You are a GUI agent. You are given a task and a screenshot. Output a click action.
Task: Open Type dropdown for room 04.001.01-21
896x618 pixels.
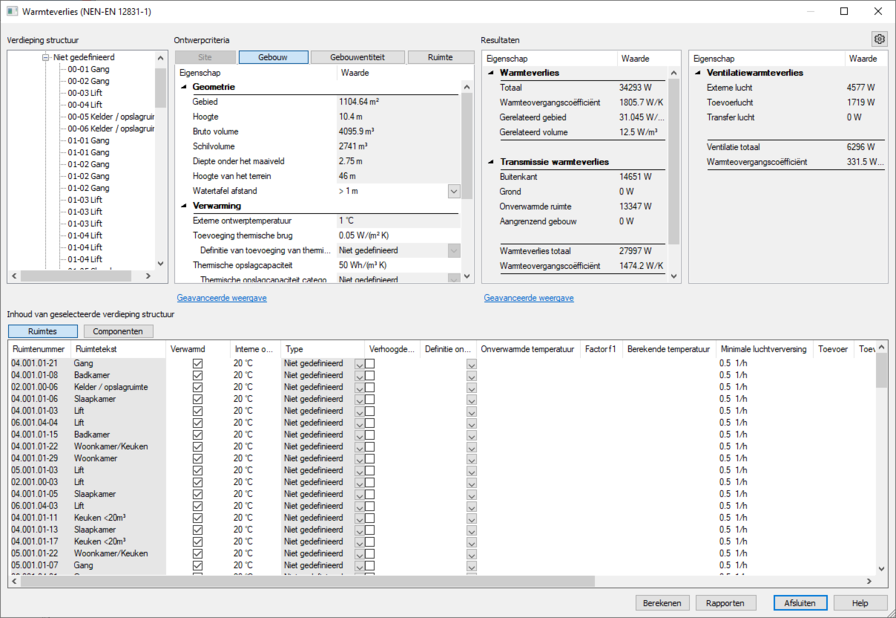coord(359,363)
